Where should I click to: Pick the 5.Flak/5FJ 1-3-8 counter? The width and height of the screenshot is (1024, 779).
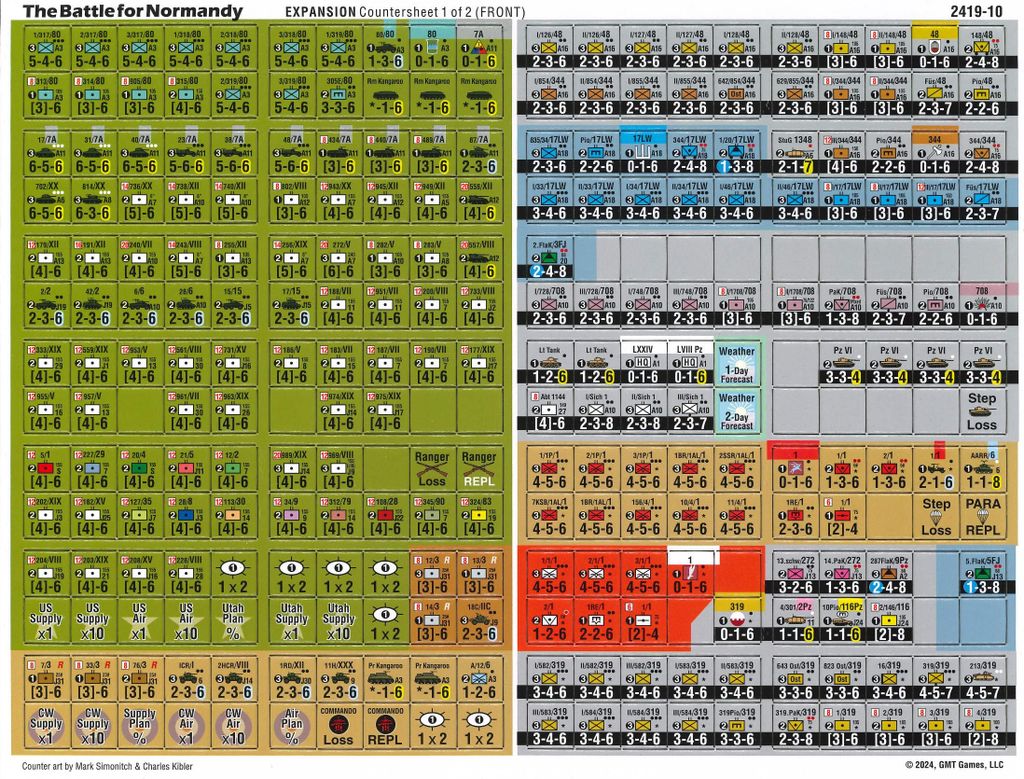pos(982,573)
